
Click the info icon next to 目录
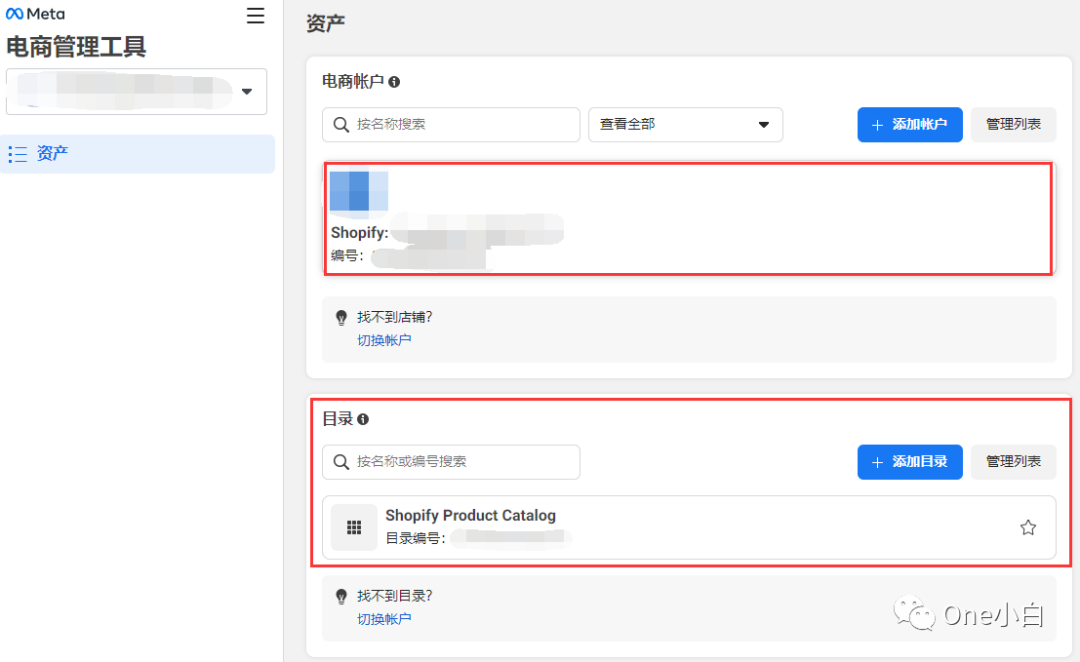tap(362, 419)
